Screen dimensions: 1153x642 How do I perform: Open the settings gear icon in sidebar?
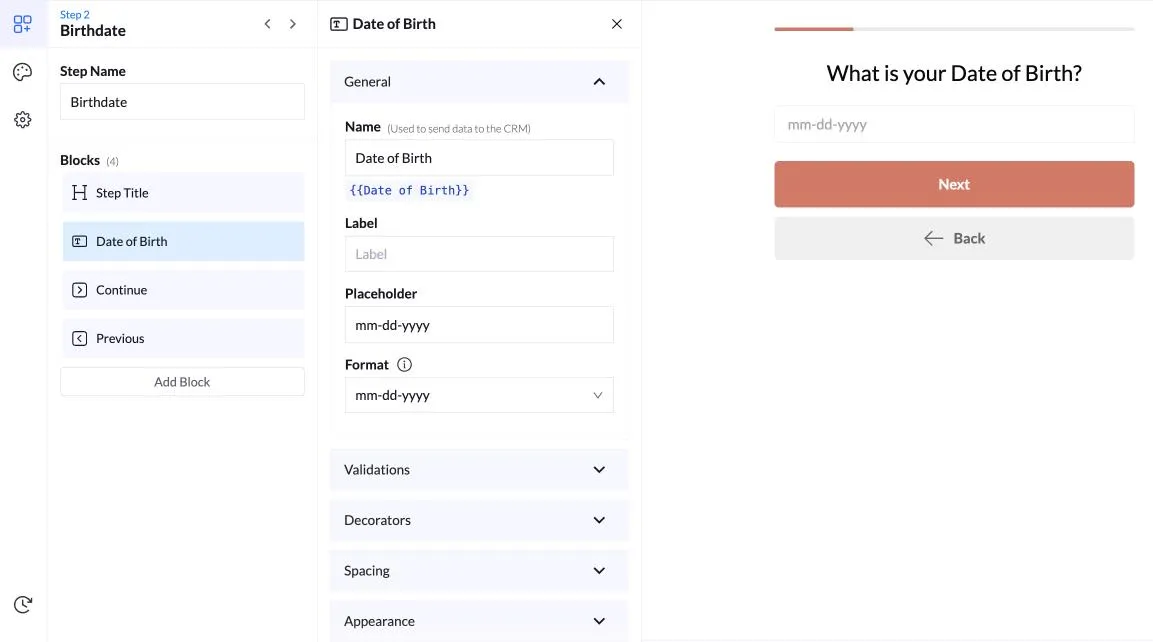pyautogui.click(x=23, y=120)
